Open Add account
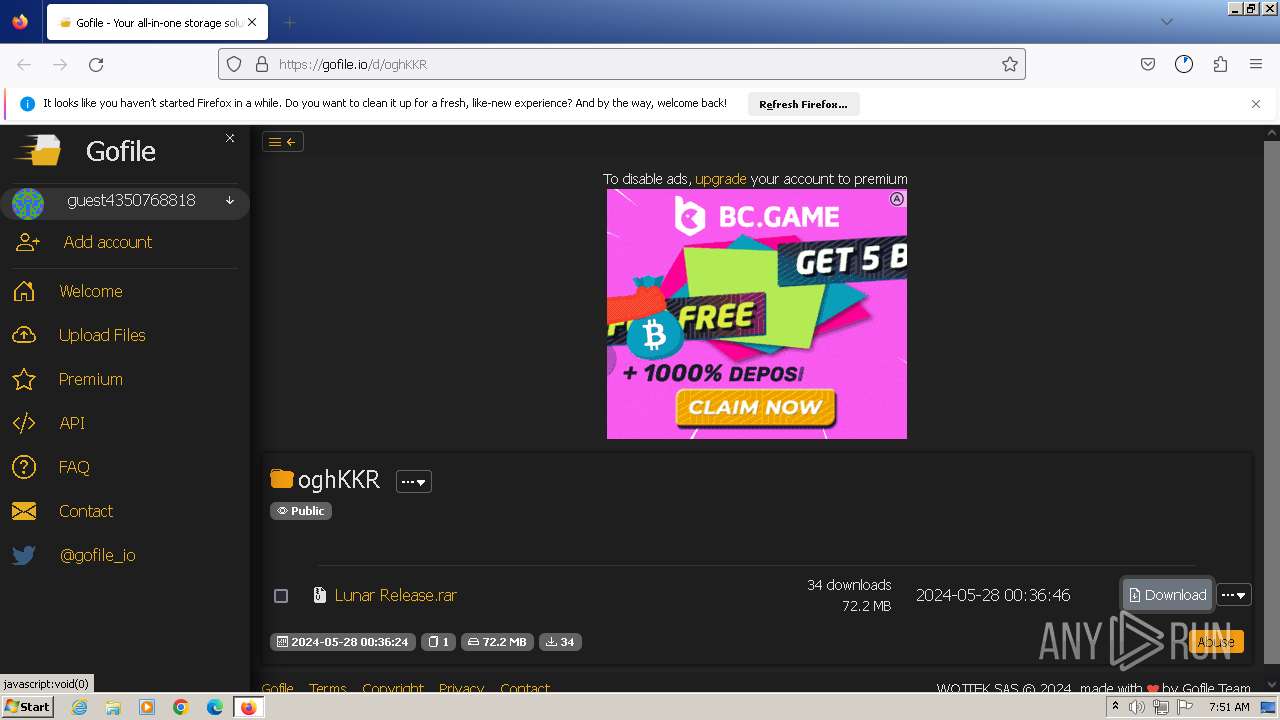 [x=107, y=242]
